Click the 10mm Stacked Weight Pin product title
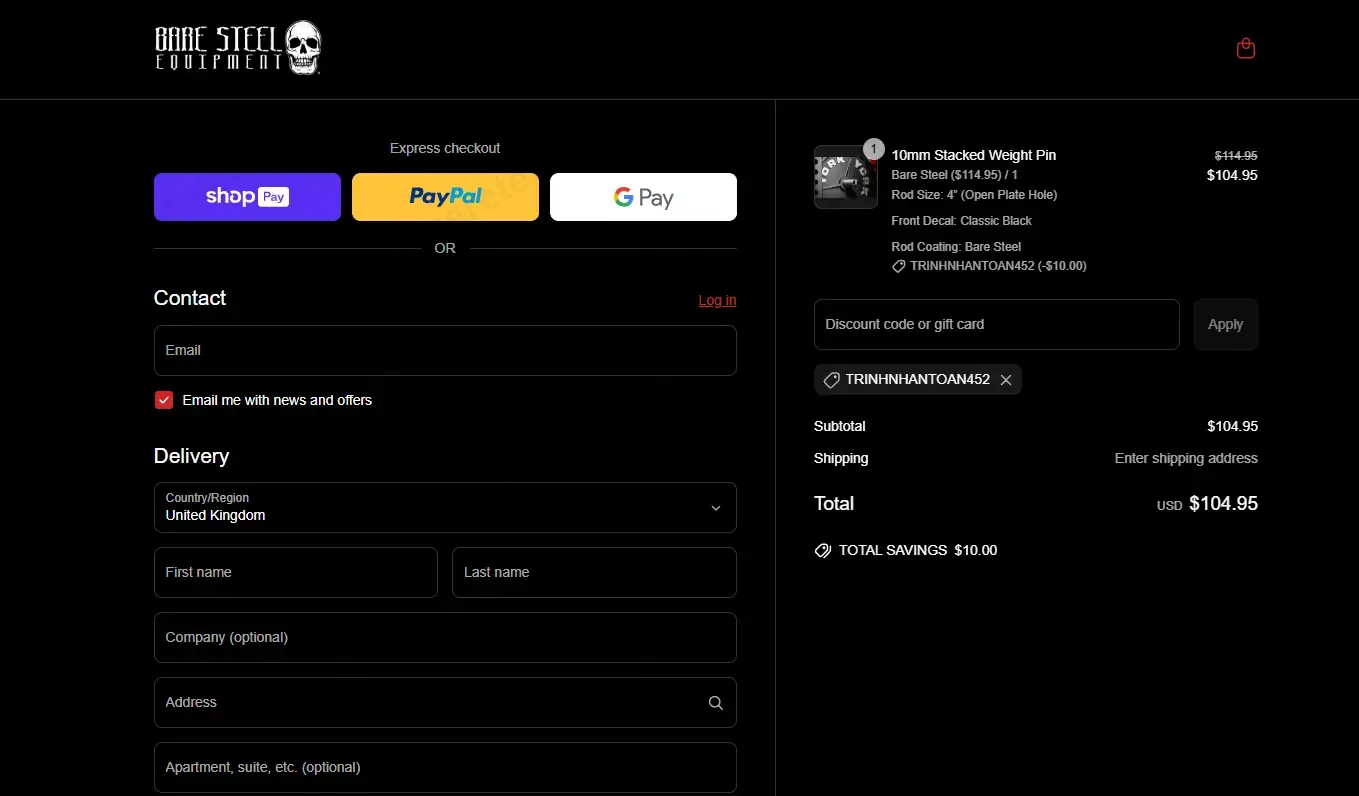1359x796 pixels. click(974, 155)
